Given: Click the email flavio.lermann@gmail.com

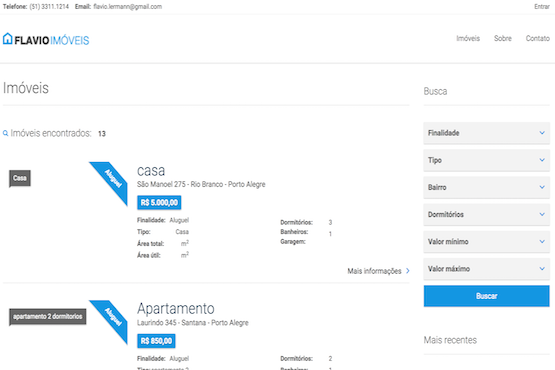Looking at the screenshot, I should tap(127, 7).
